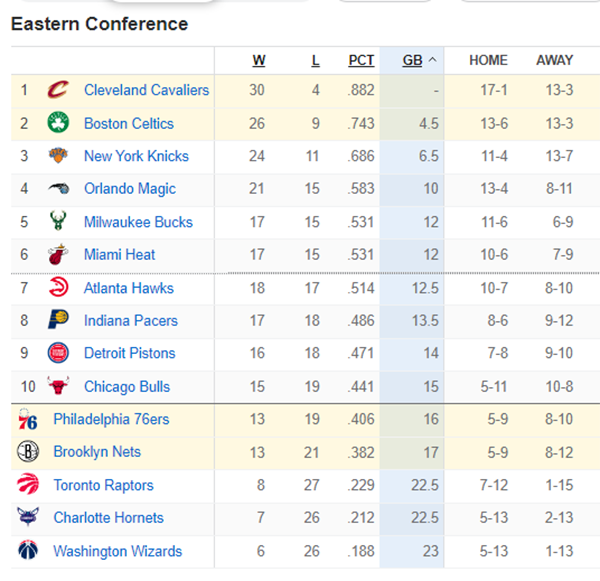
Task: Open the Detroit Pistons team link
Action: pos(130,353)
